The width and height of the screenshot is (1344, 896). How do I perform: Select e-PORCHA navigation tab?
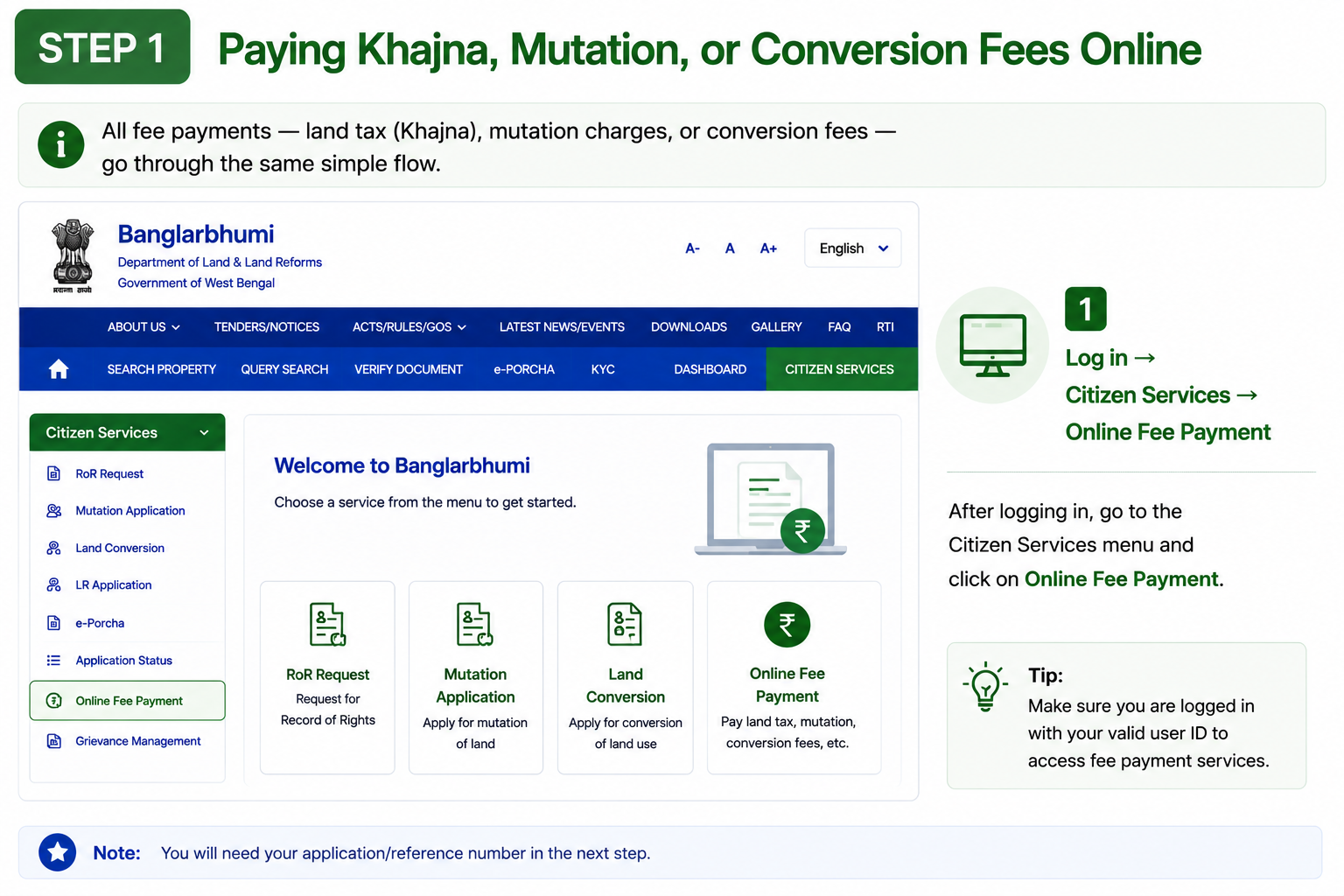coord(524,369)
